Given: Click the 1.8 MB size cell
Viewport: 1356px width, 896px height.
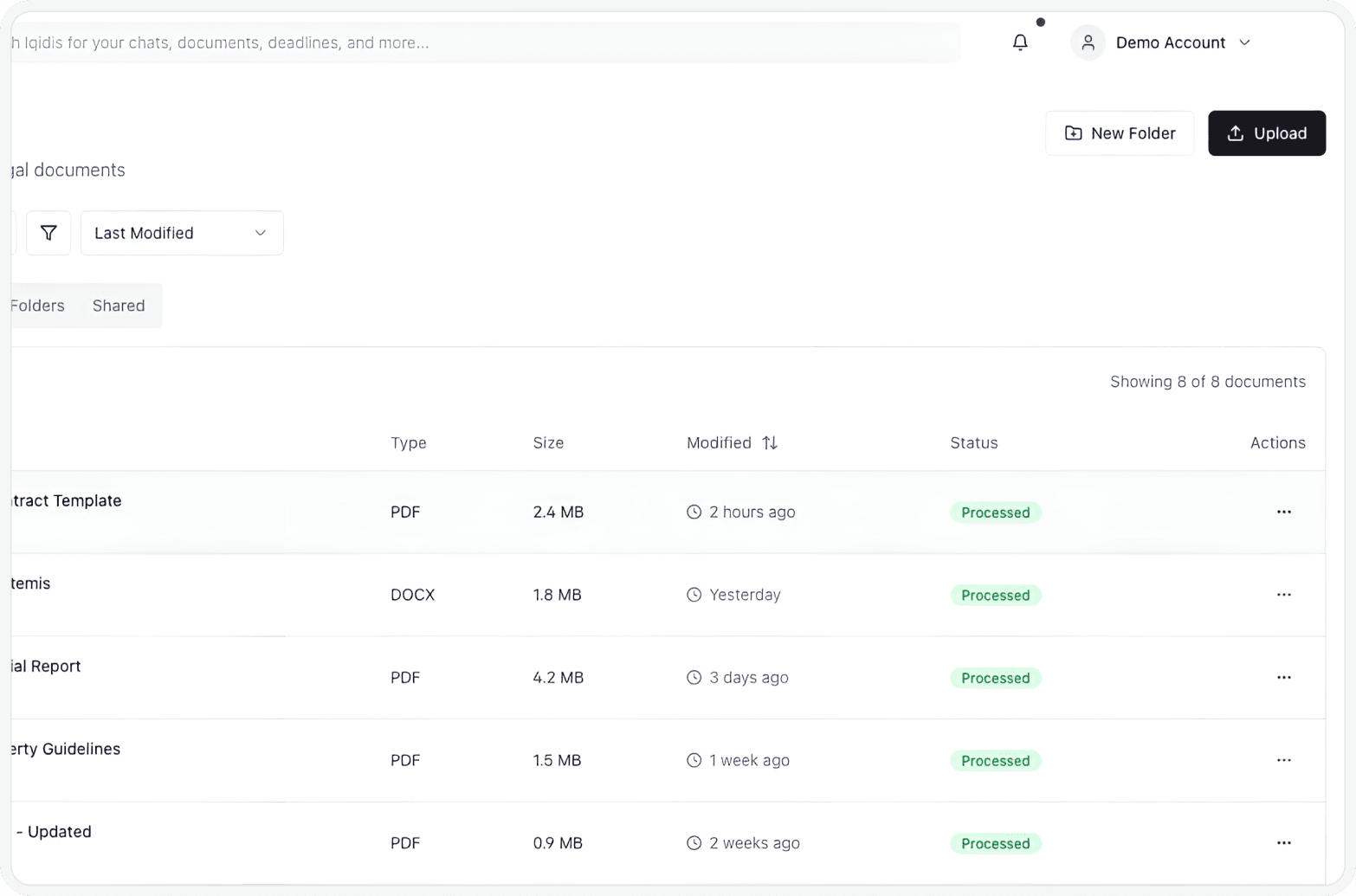Looking at the screenshot, I should (557, 595).
